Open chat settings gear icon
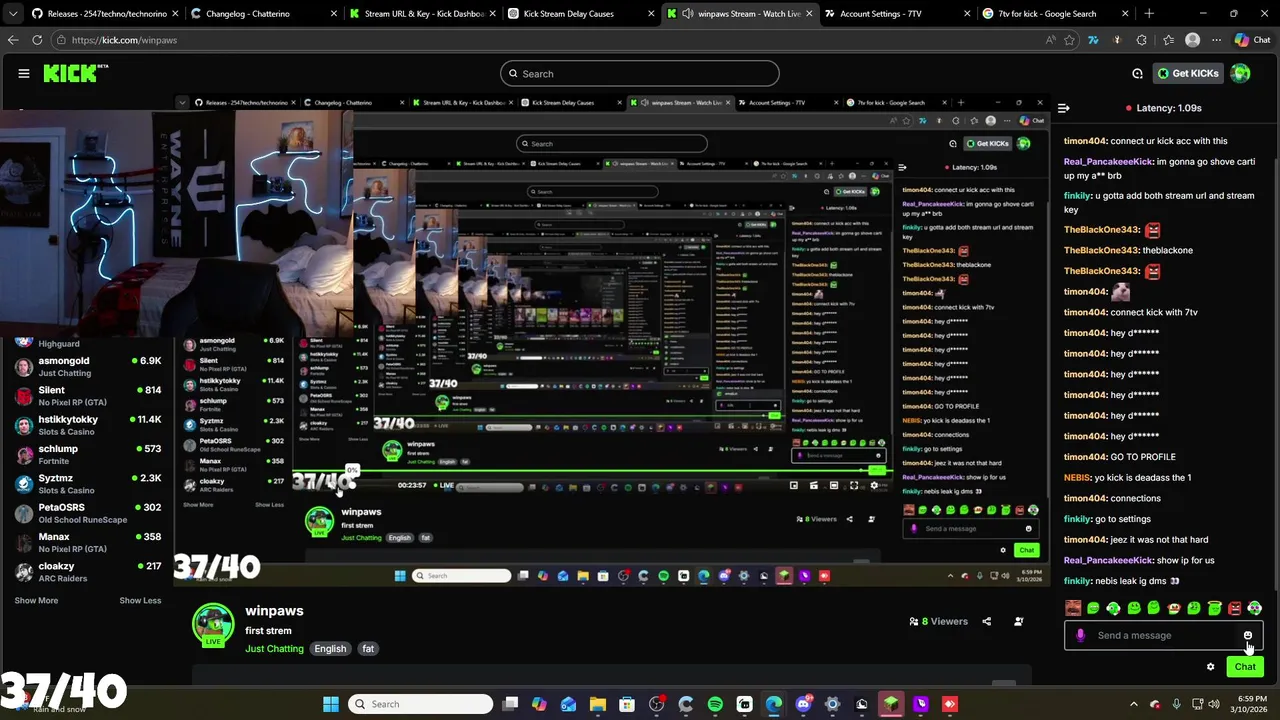The height and width of the screenshot is (720, 1280). [1210, 666]
